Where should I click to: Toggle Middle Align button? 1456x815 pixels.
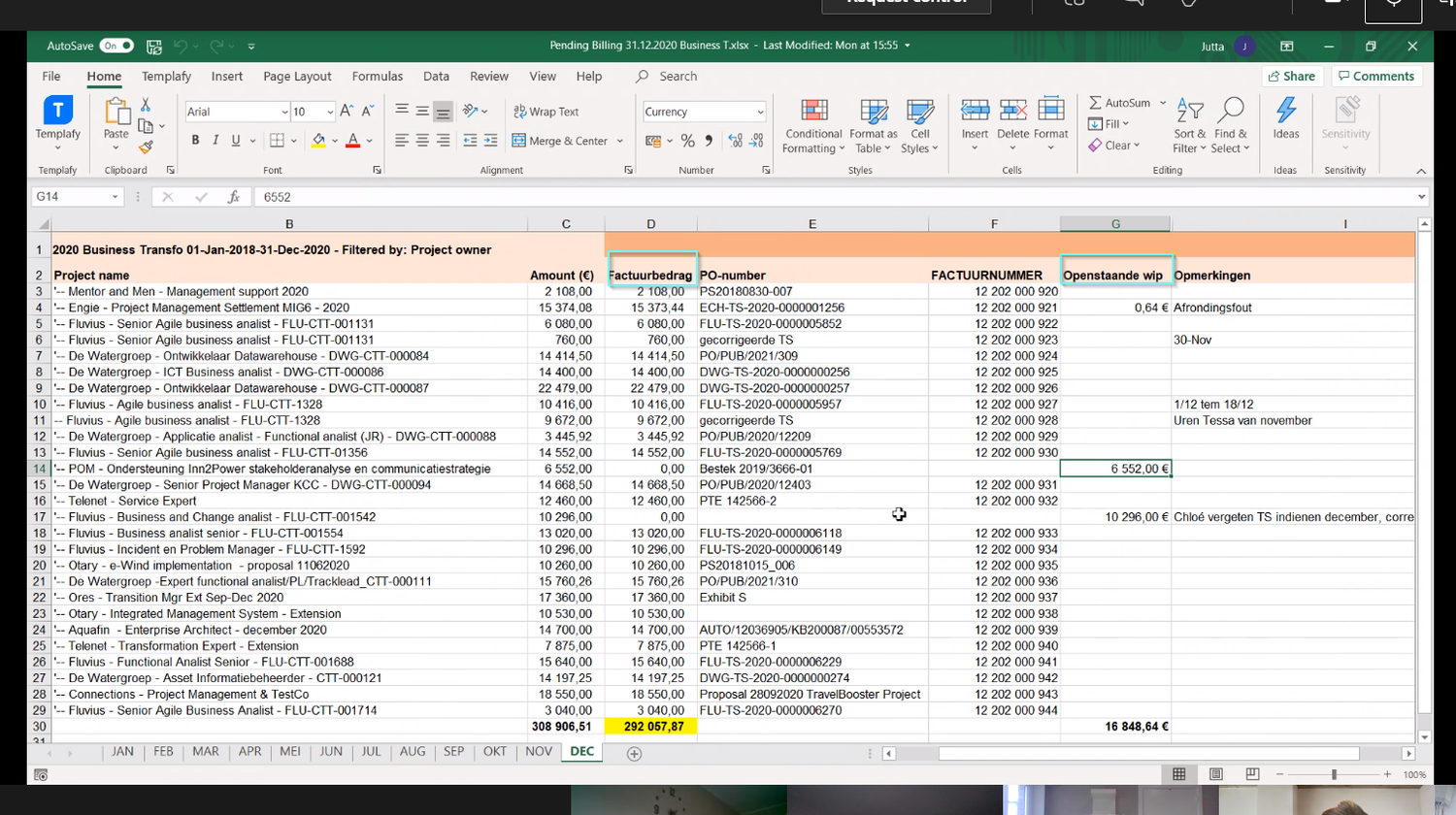pyautogui.click(x=422, y=111)
